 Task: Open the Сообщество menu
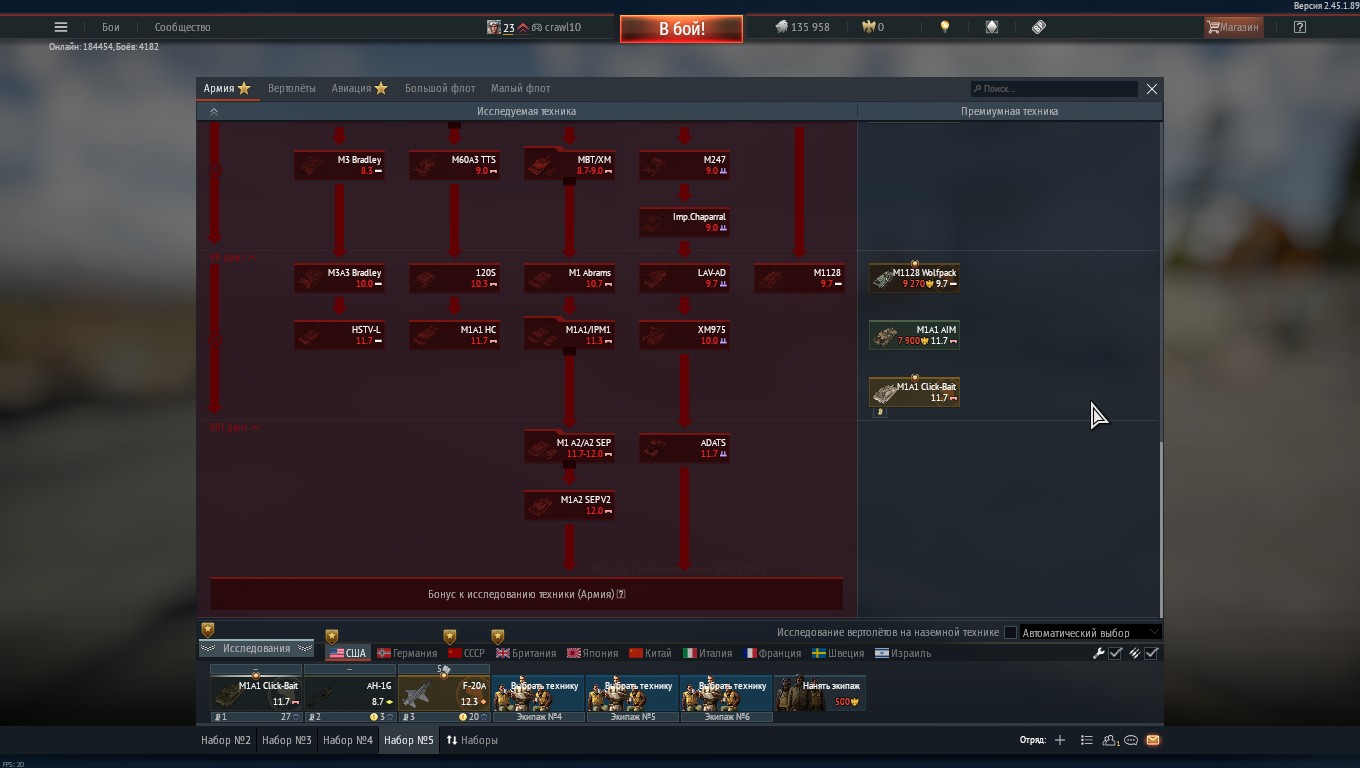point(182,27)
